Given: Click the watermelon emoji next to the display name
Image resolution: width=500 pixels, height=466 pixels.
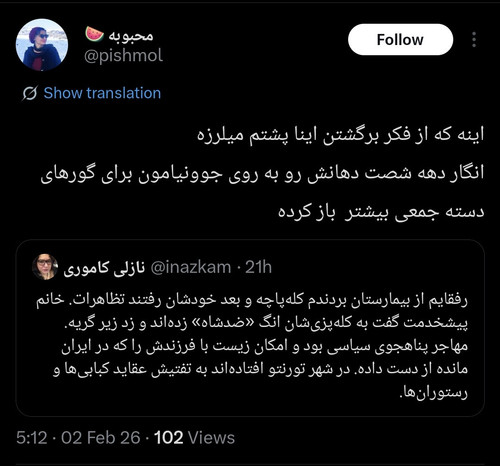Looking at the screenshot, I should tap(94, 34).
